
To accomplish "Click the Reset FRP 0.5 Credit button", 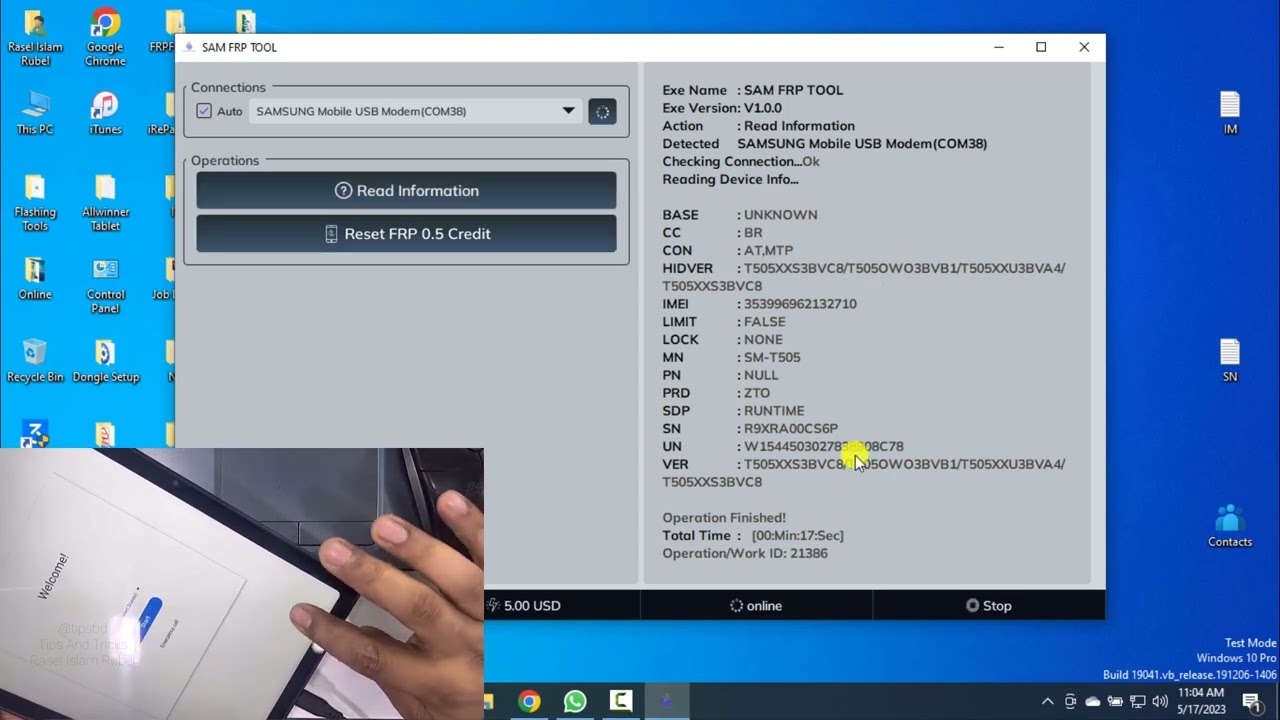I will click(406, 233).
